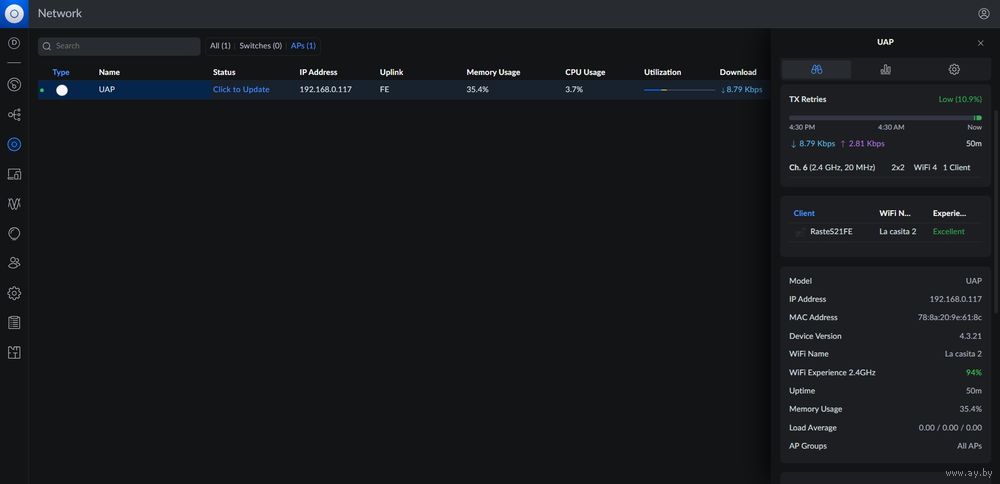This screenshot has height=484, width=1000.
Task: Open the Topology view from the sidebar
Action: point(14,115)
